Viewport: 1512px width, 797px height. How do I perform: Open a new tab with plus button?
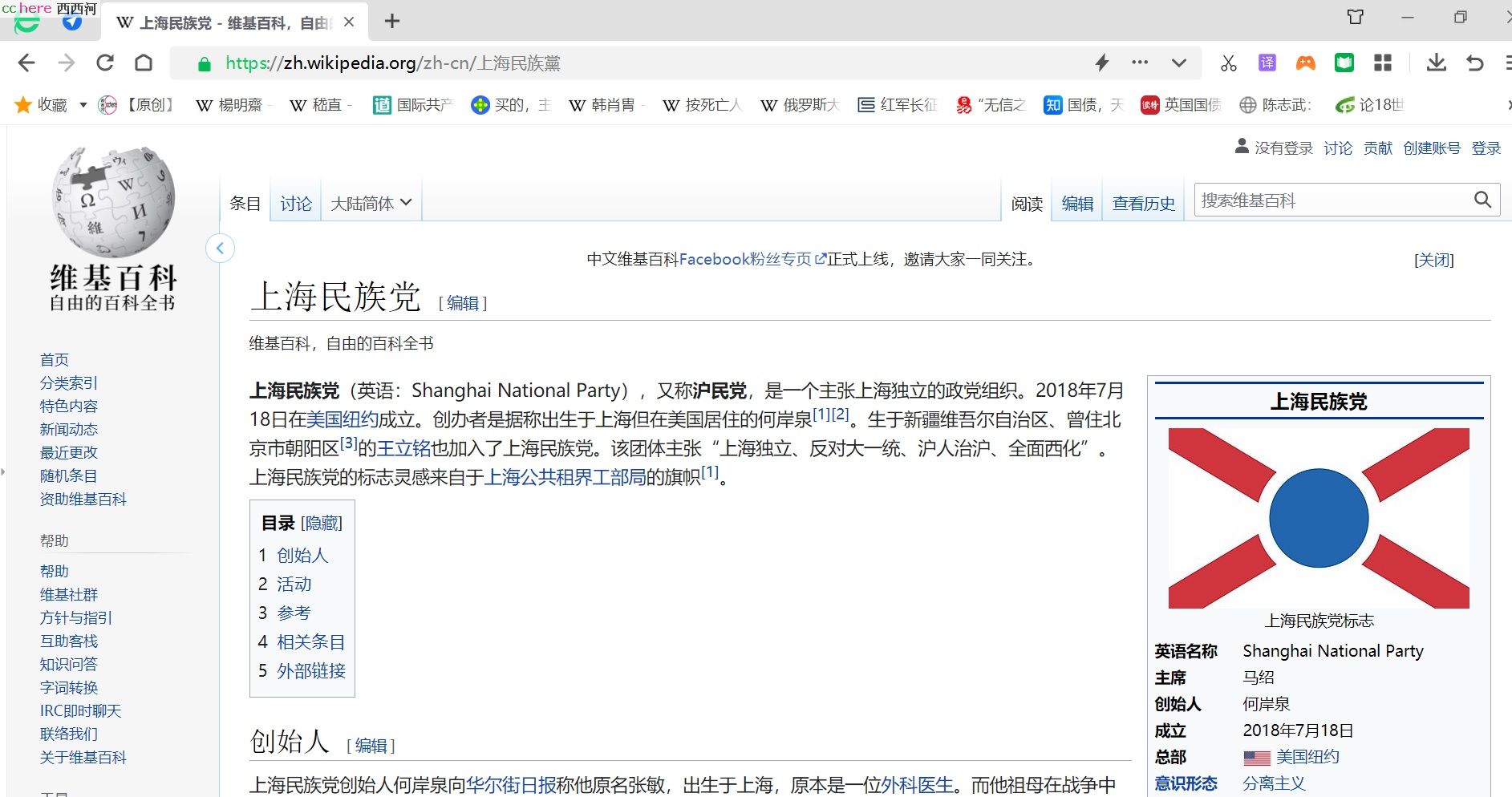(x=392, y=22)
